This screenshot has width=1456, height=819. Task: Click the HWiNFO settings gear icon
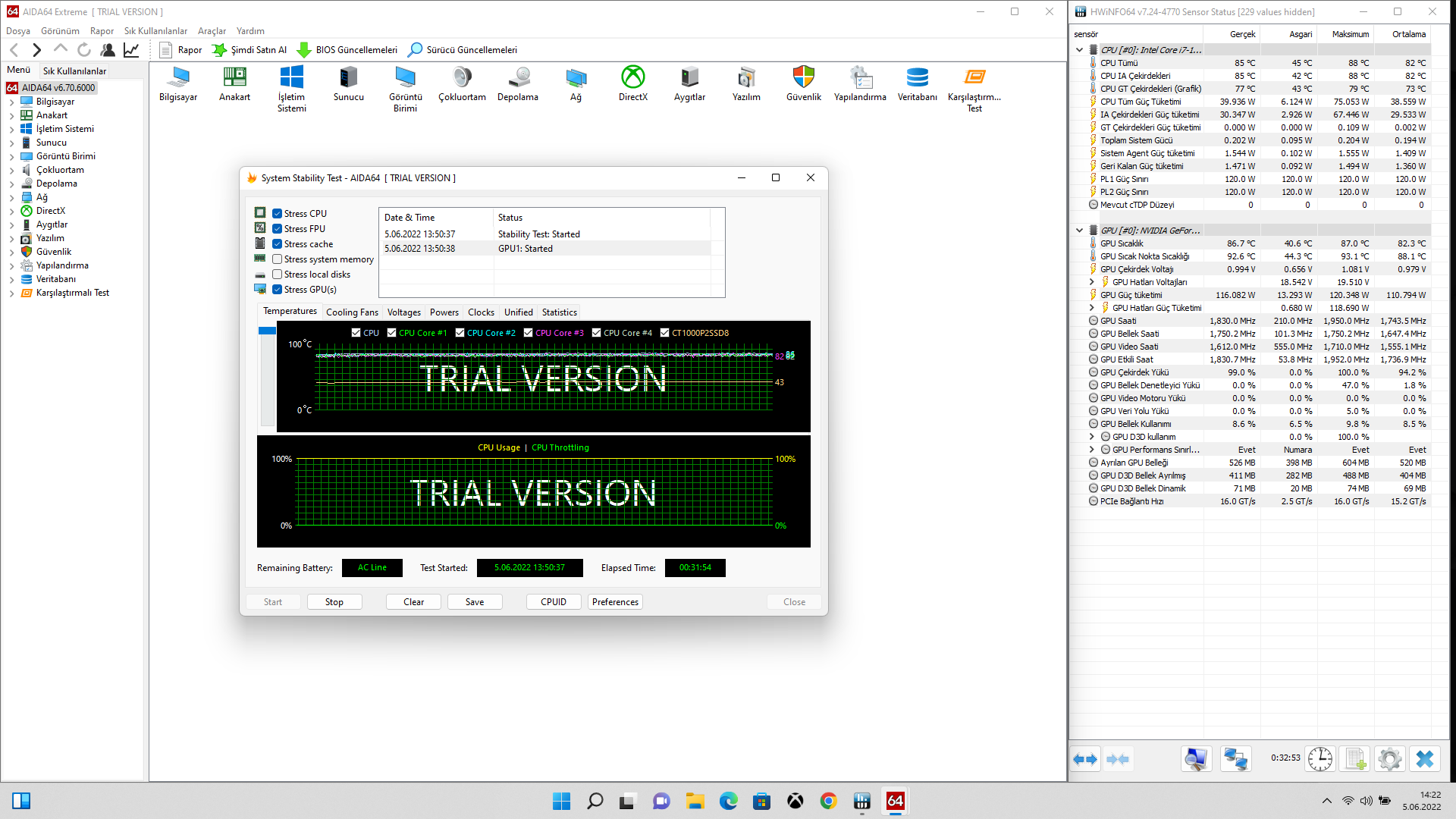pos(1389,758)
